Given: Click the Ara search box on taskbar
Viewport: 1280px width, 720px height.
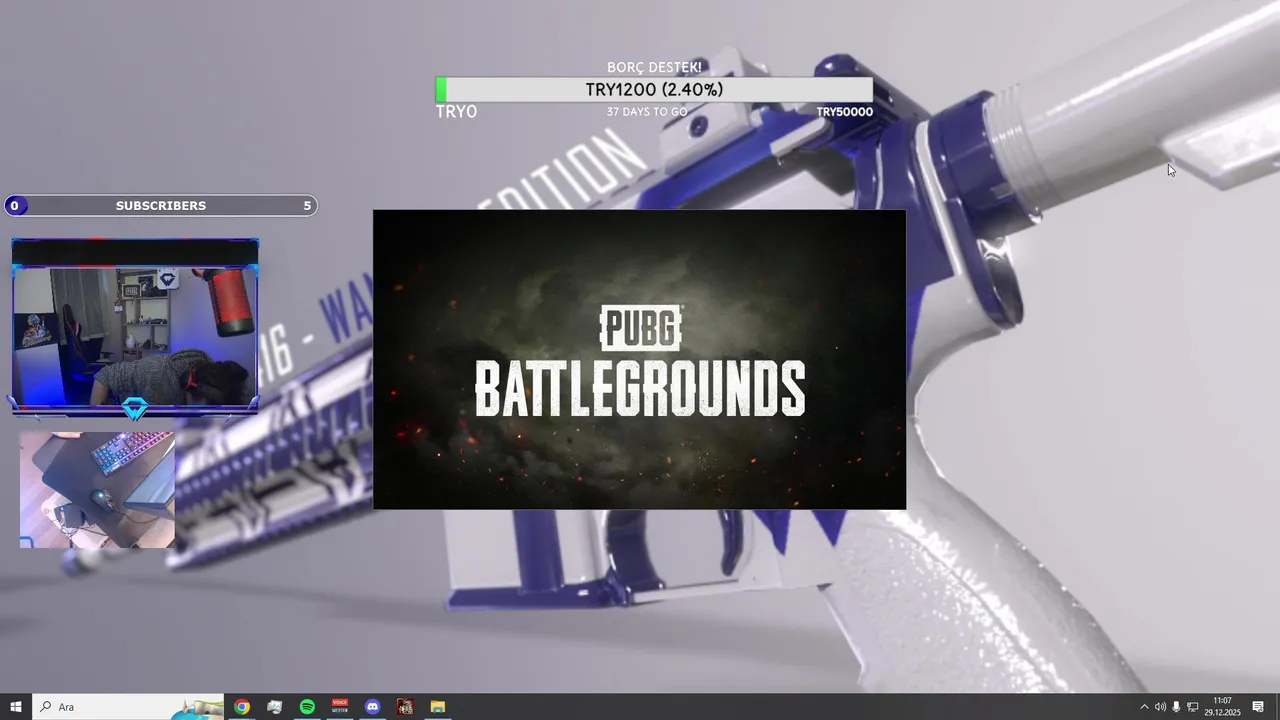Looking at the screenshot, I should tap(128, 707).
